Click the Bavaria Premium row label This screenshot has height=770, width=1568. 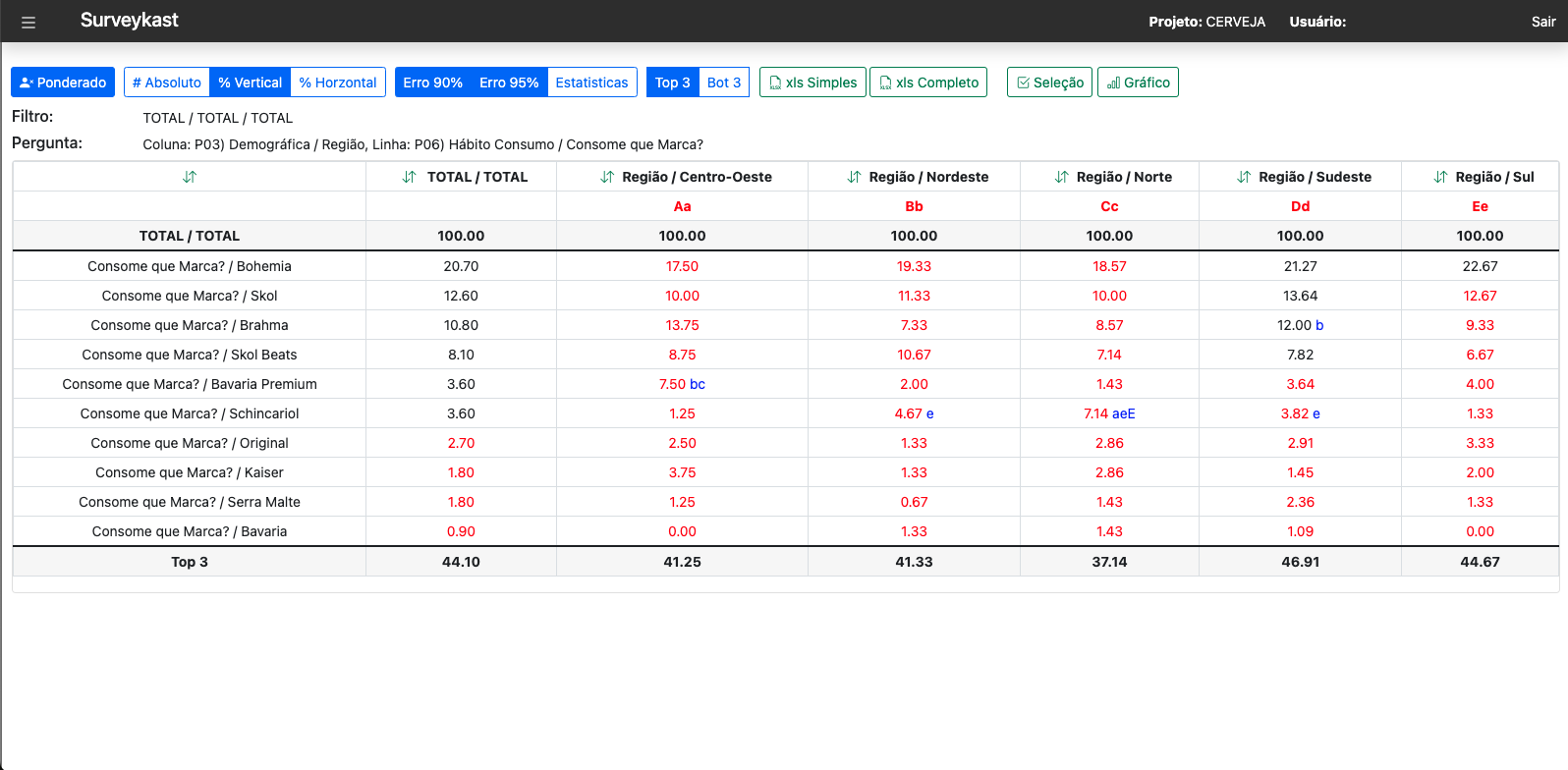coord(190,384)
